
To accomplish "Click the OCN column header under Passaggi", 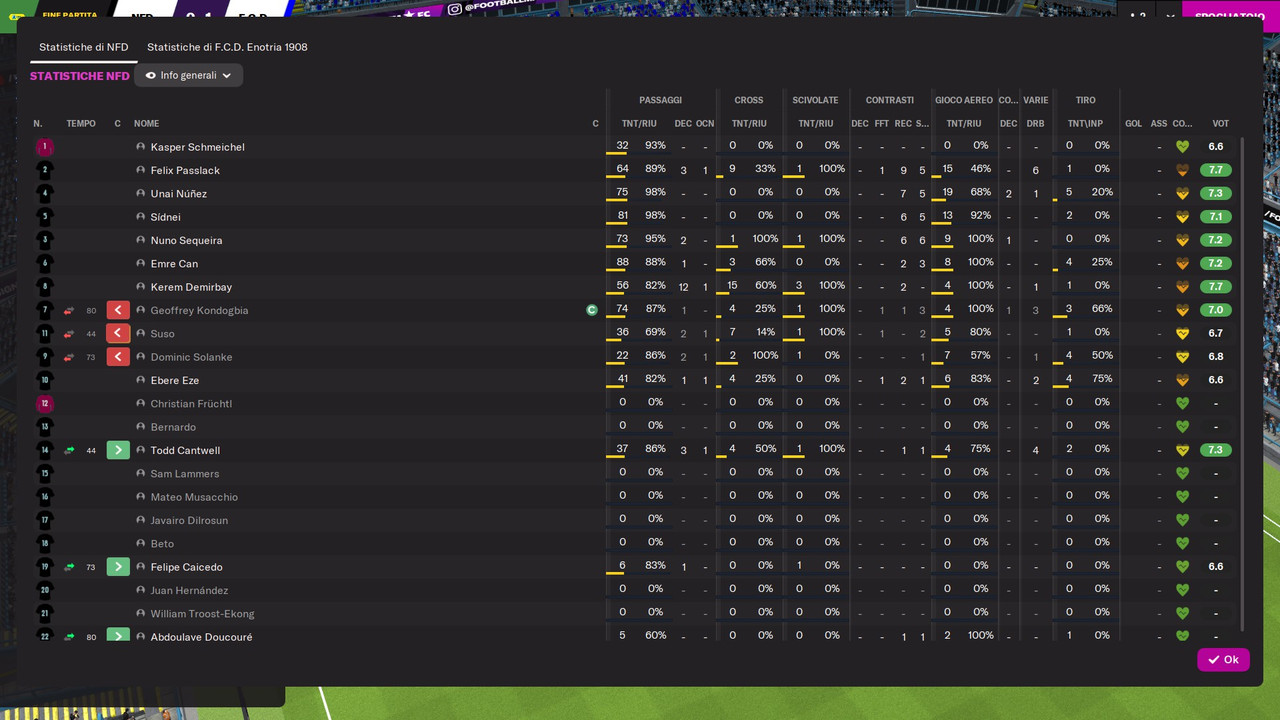I will click(705, 124).
